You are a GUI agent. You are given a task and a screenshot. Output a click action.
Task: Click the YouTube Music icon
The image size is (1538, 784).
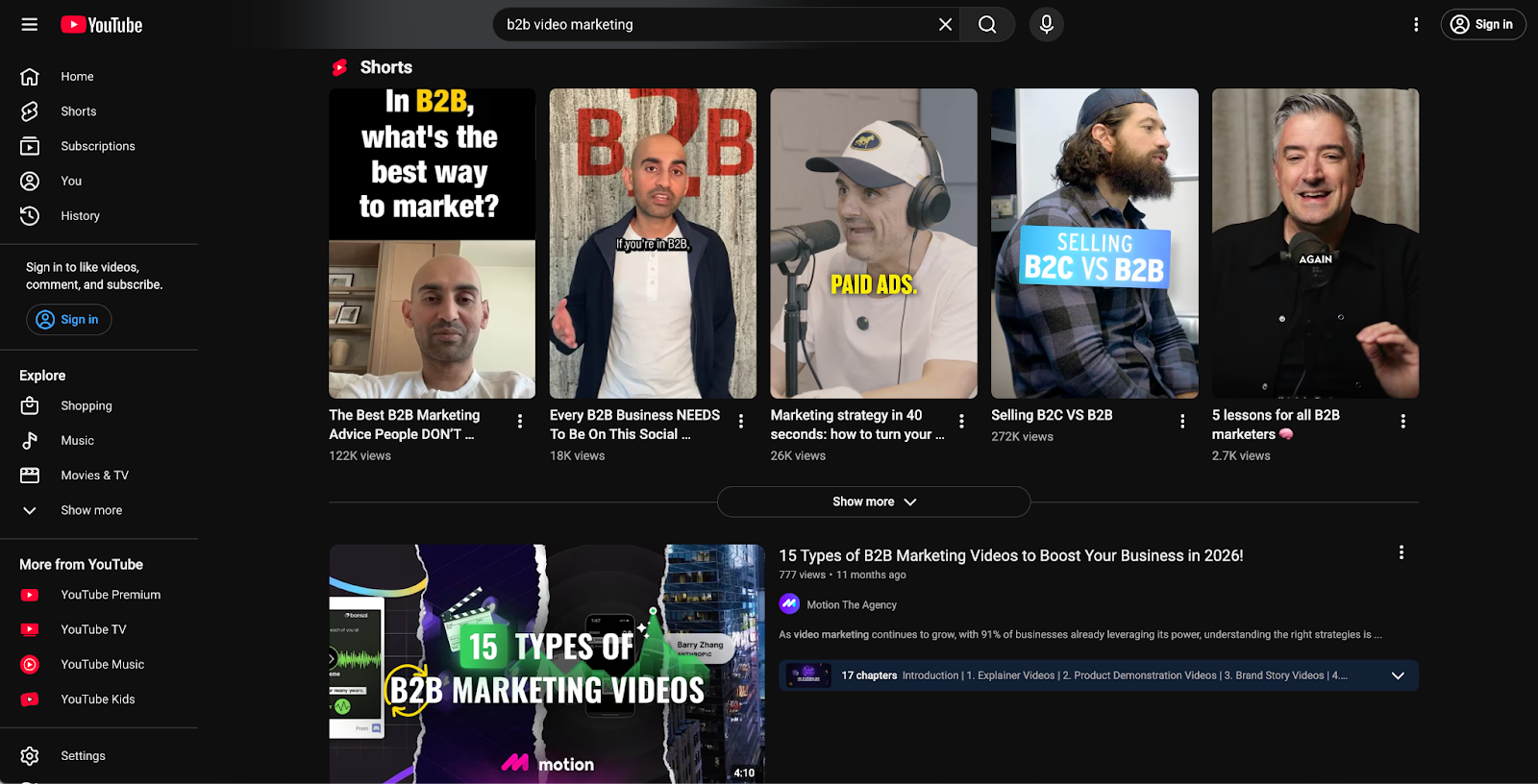30,665
